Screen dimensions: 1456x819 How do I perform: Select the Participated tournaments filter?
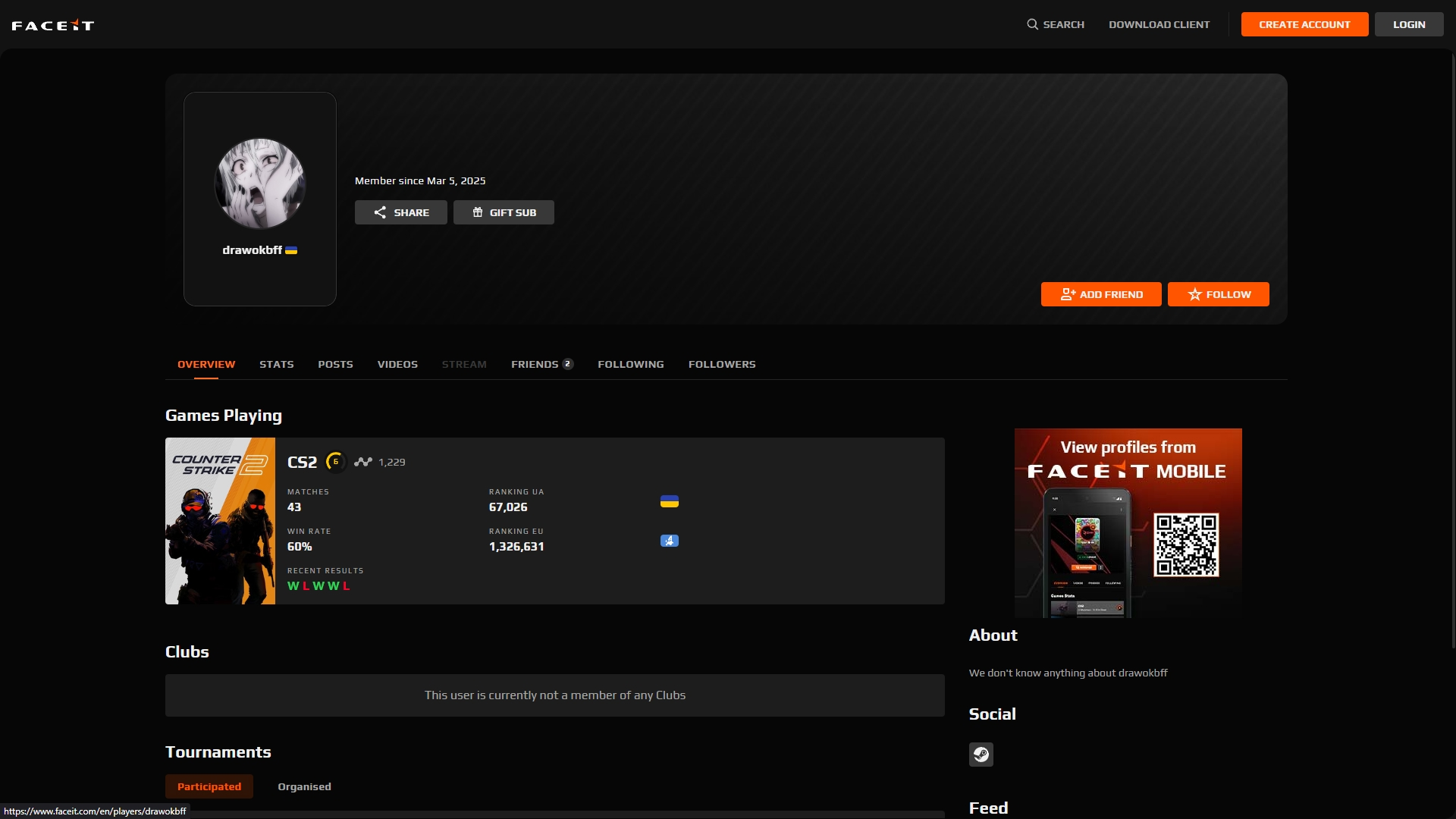pyautogui.click(x=209, y=786)
